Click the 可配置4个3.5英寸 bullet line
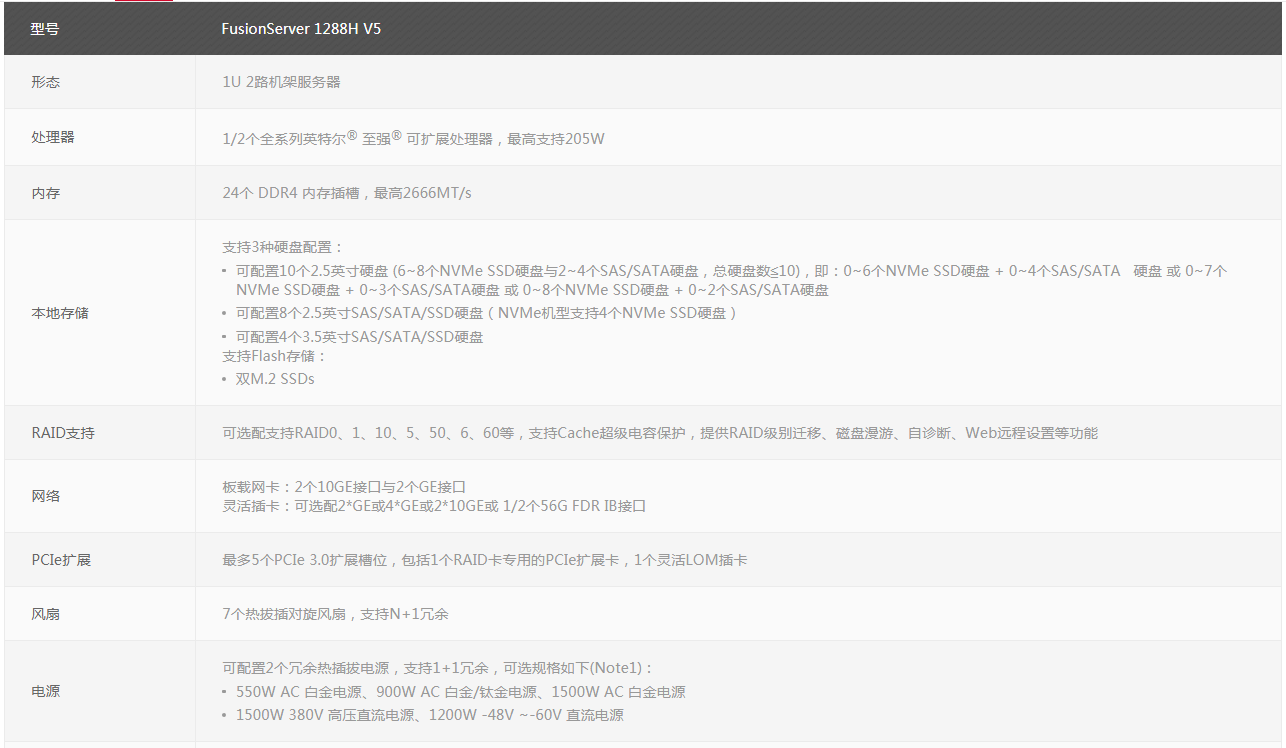The image size is (1286, 748). coord(353,337)
